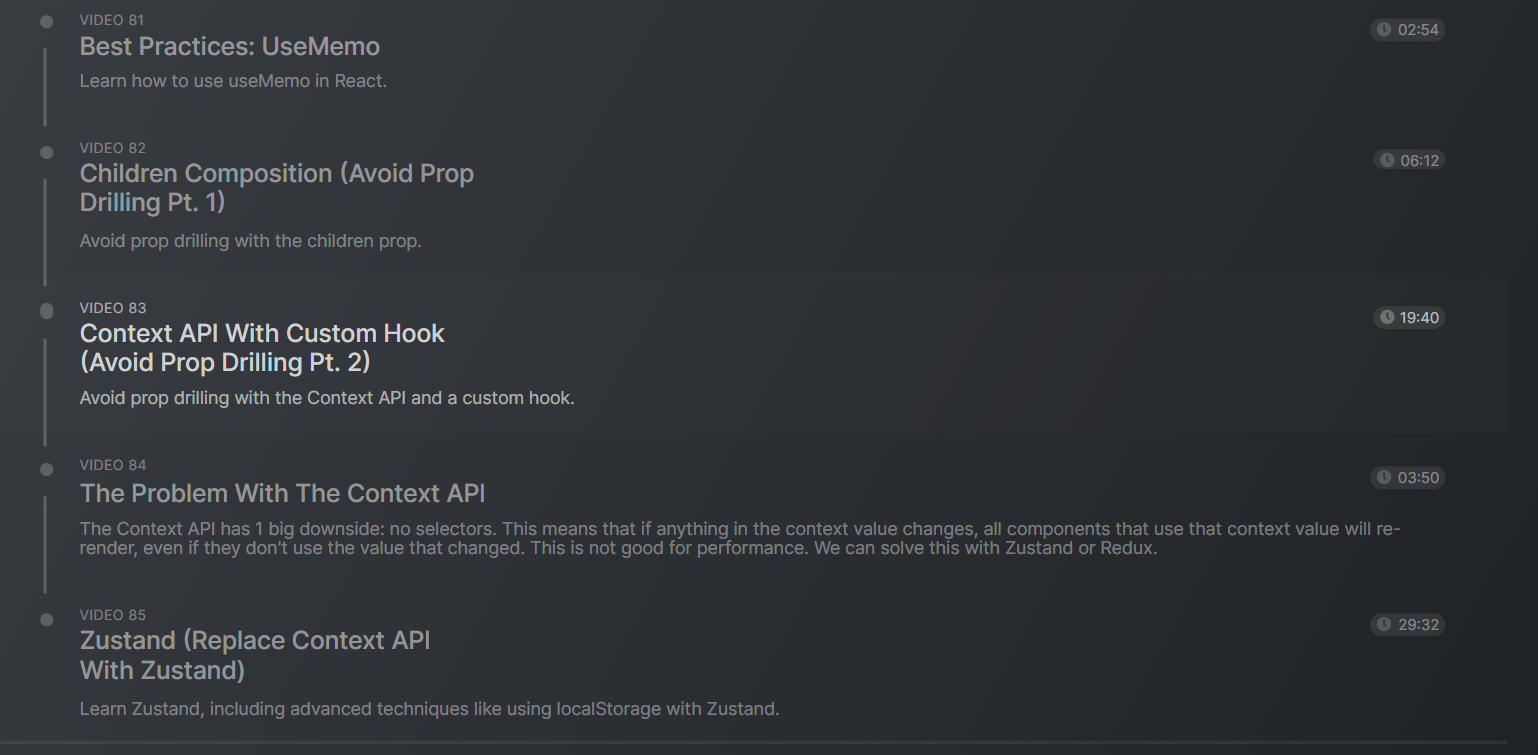Click the clock icon beside 19:40
The image size is (1538, 755).
click(1387, 318)
